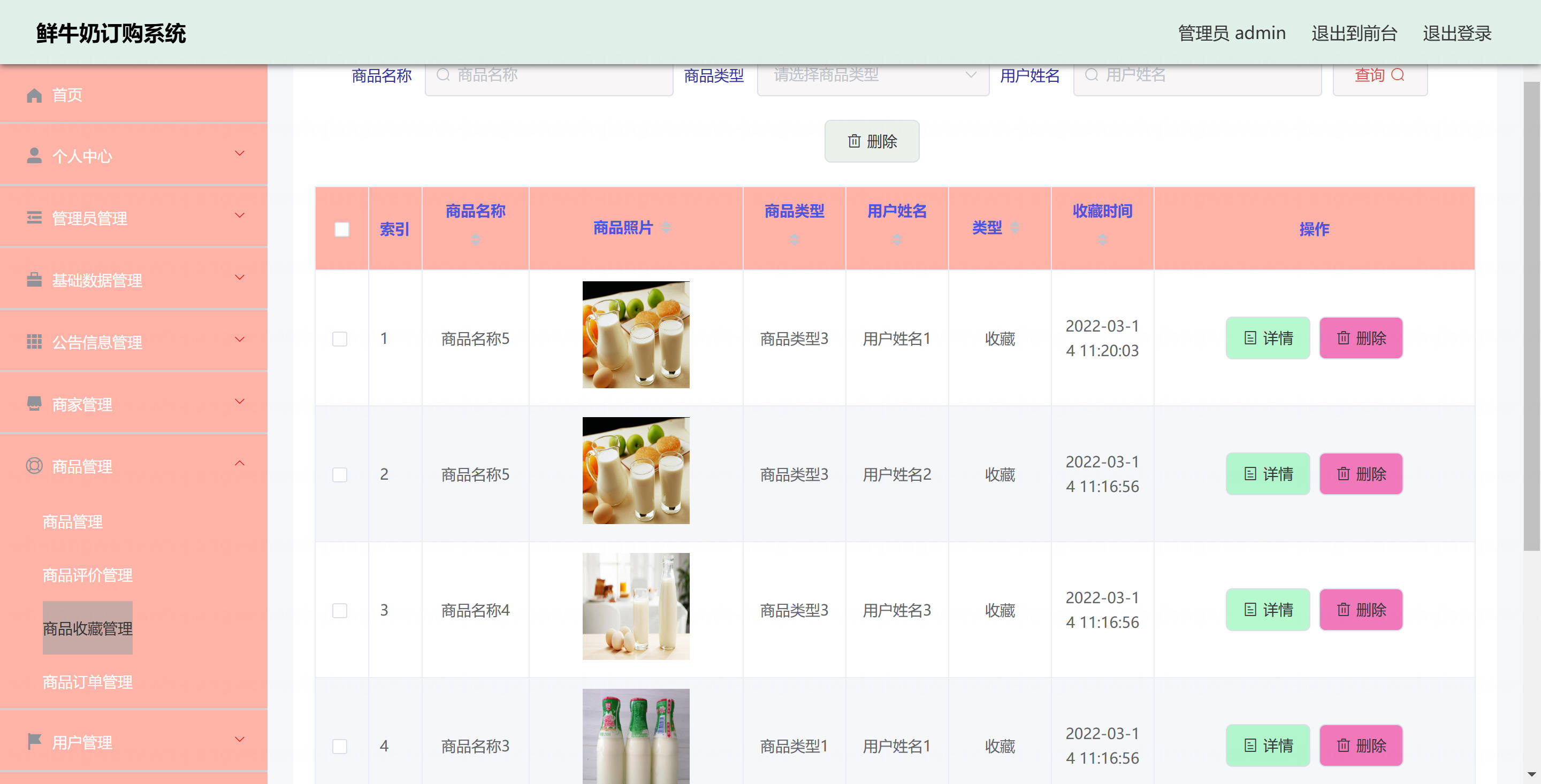1541x784 pixels.
Task: Open the bottled milk photo in row 4
Action: point(636,737)
